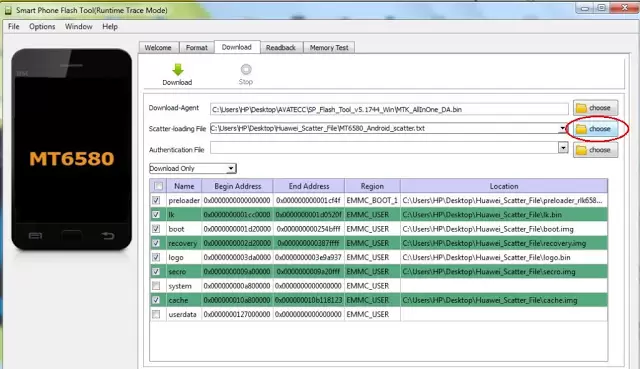Open the Options menu

(x=42, y=27)
